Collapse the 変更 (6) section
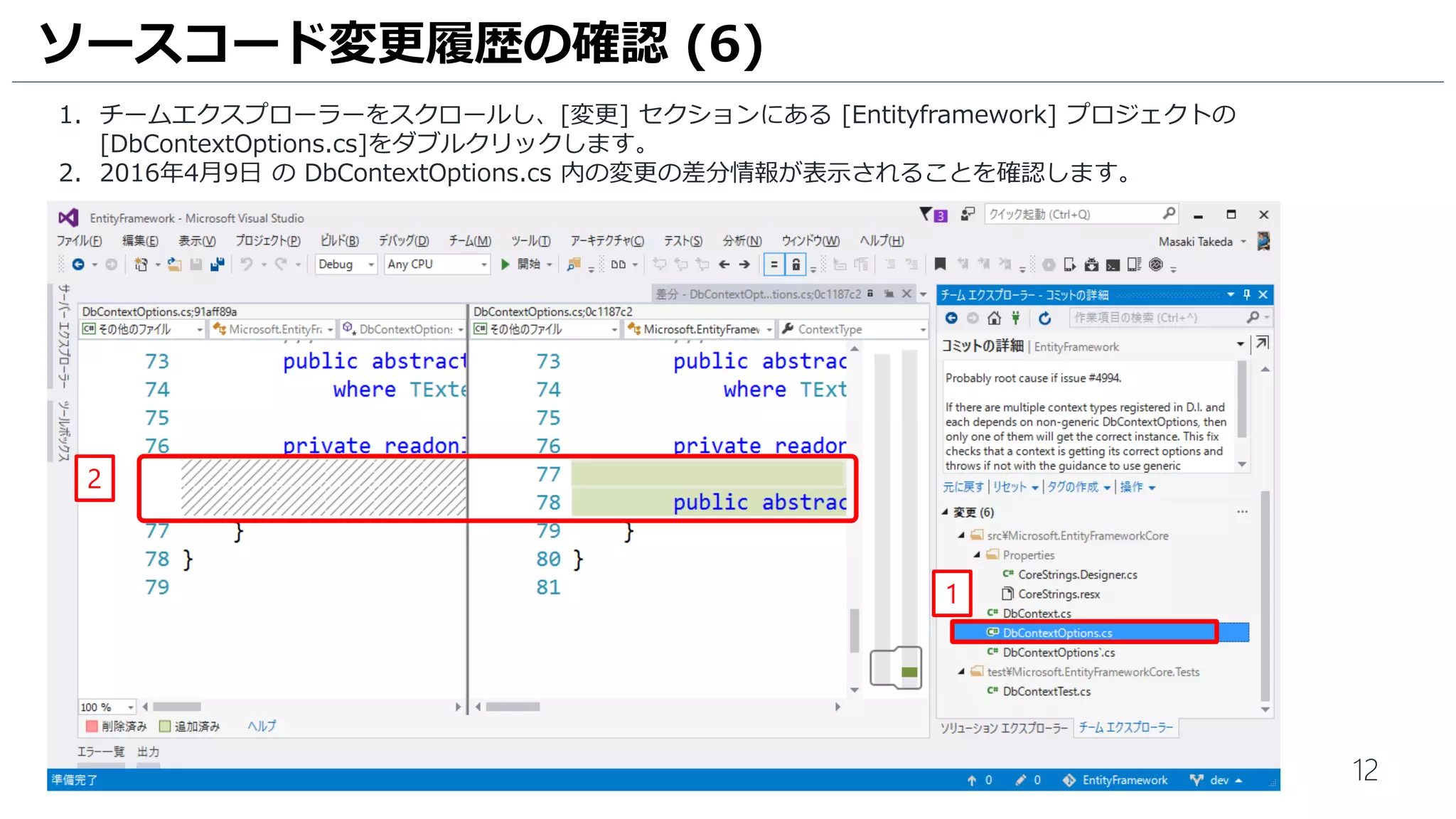Image resolution: width=1456 pixels, height=819 pixels. (945, 512)
